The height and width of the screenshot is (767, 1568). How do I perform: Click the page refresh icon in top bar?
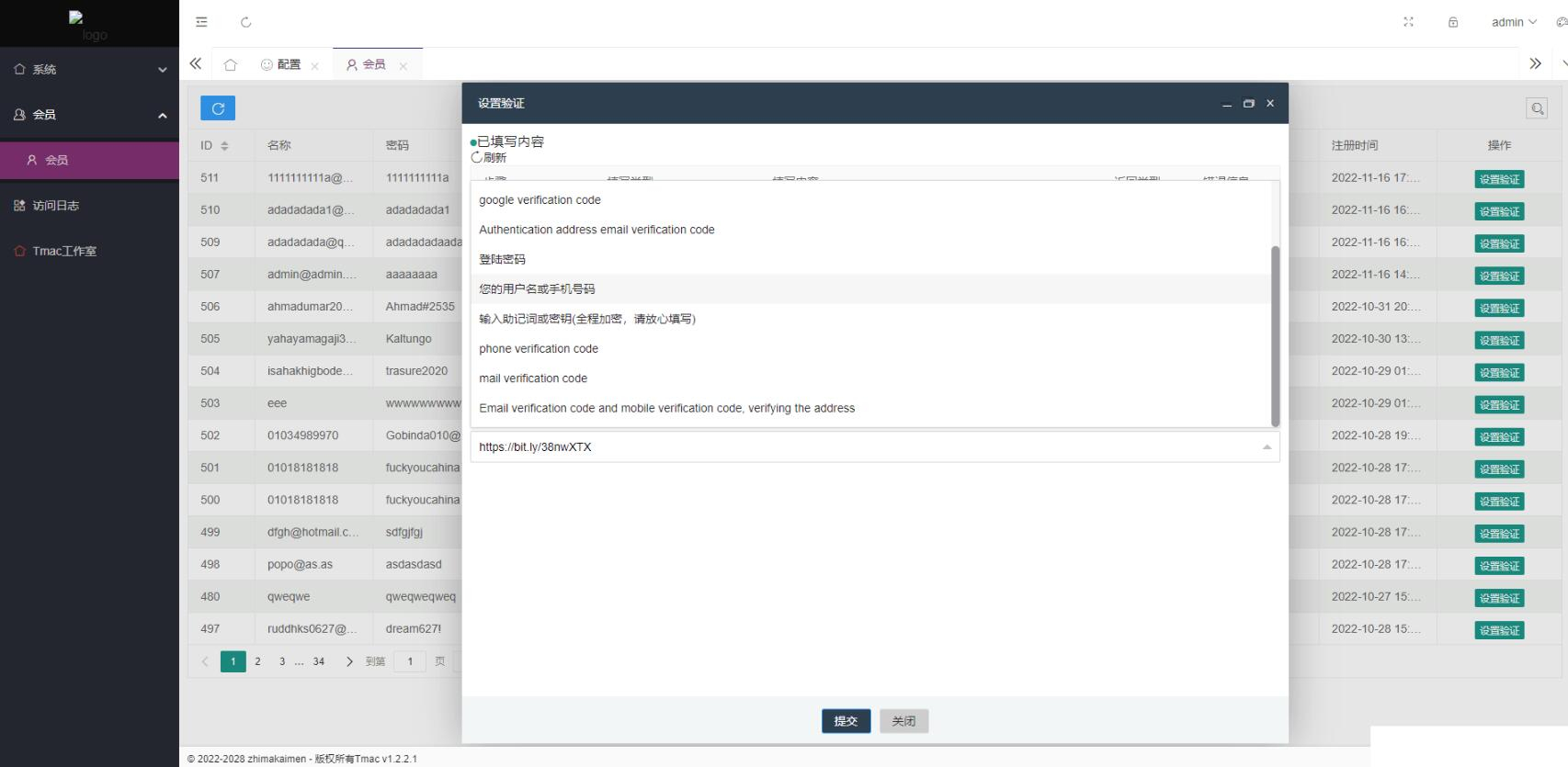[x=245, y=22]
